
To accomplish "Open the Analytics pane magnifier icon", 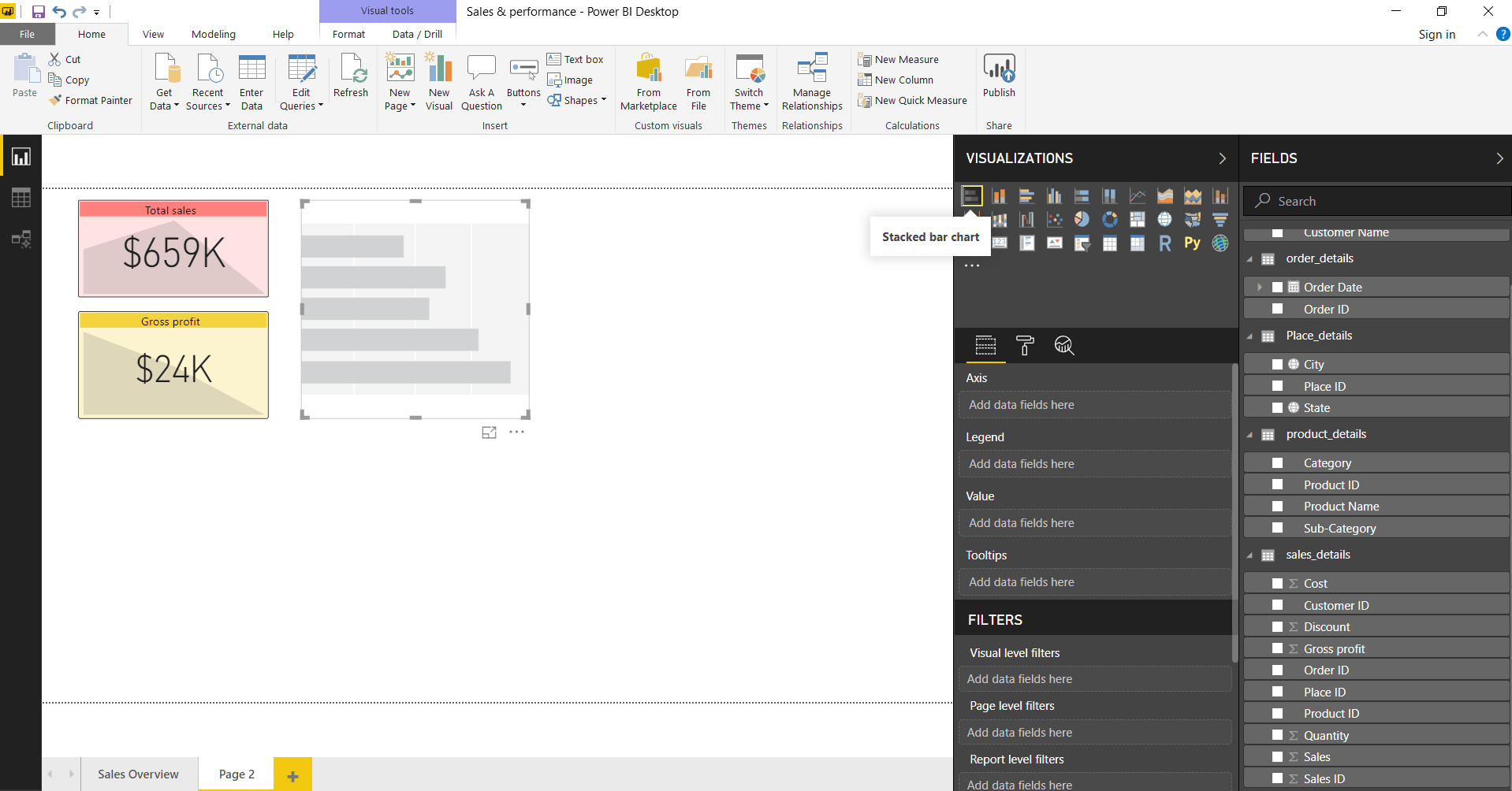I will coord(1064,345).
